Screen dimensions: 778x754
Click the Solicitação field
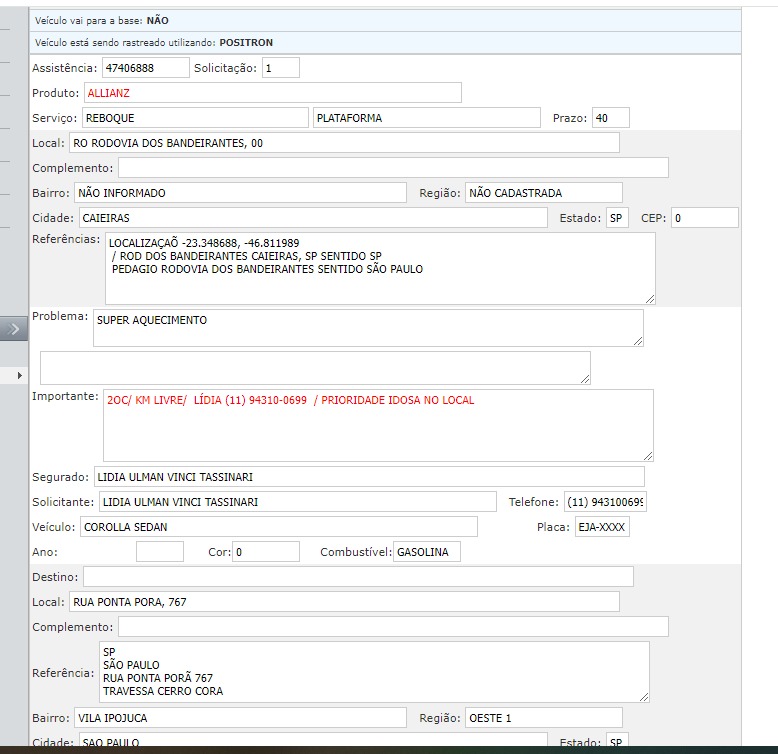pyautogui.click(x=281, y=68)
